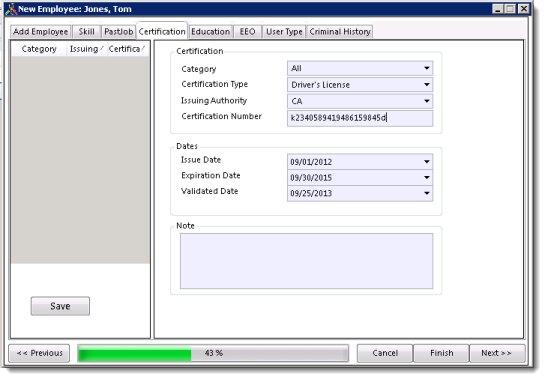Open the User Type tab

[284, 32]
